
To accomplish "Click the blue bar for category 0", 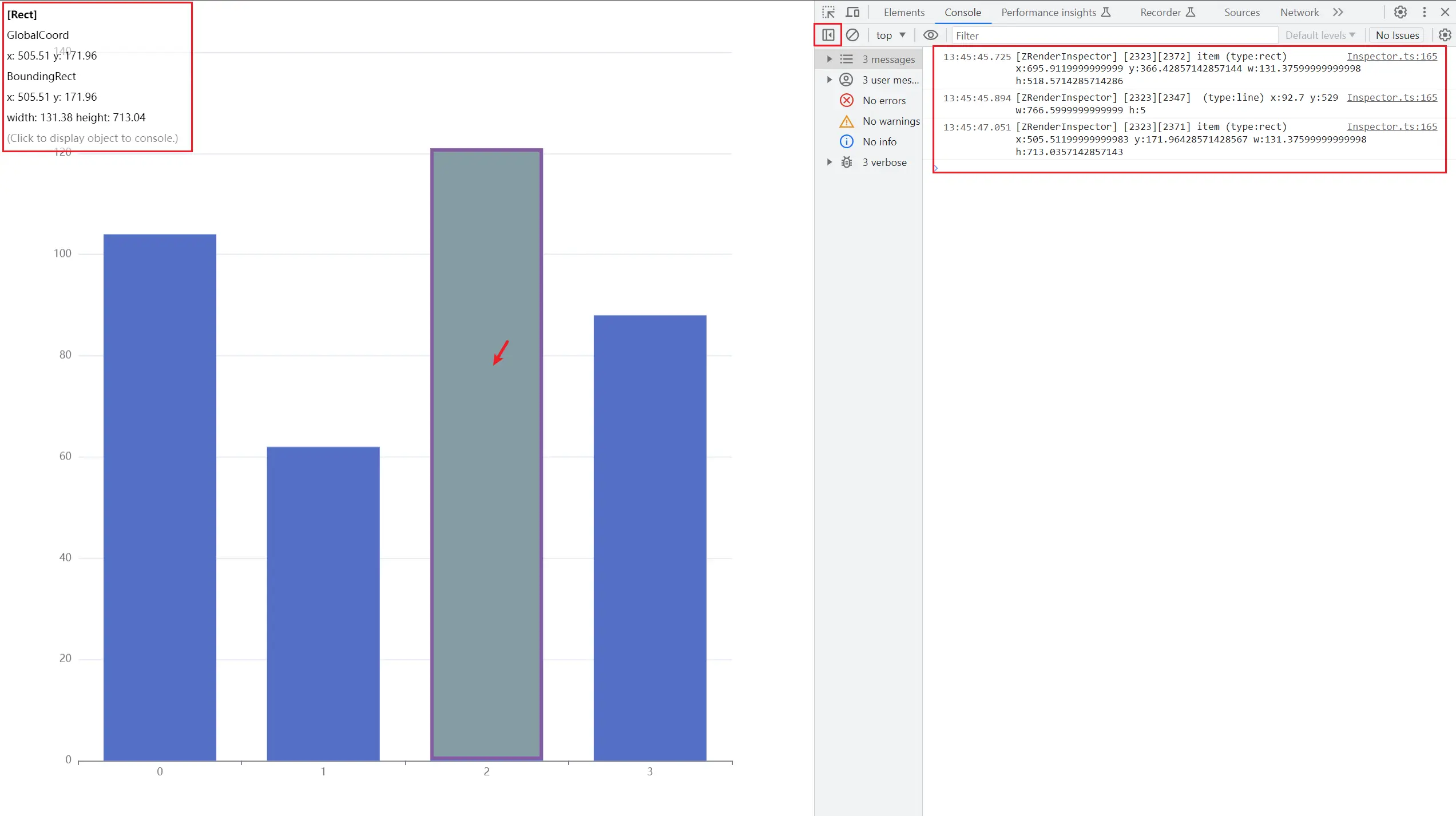I will coord(160,497).
